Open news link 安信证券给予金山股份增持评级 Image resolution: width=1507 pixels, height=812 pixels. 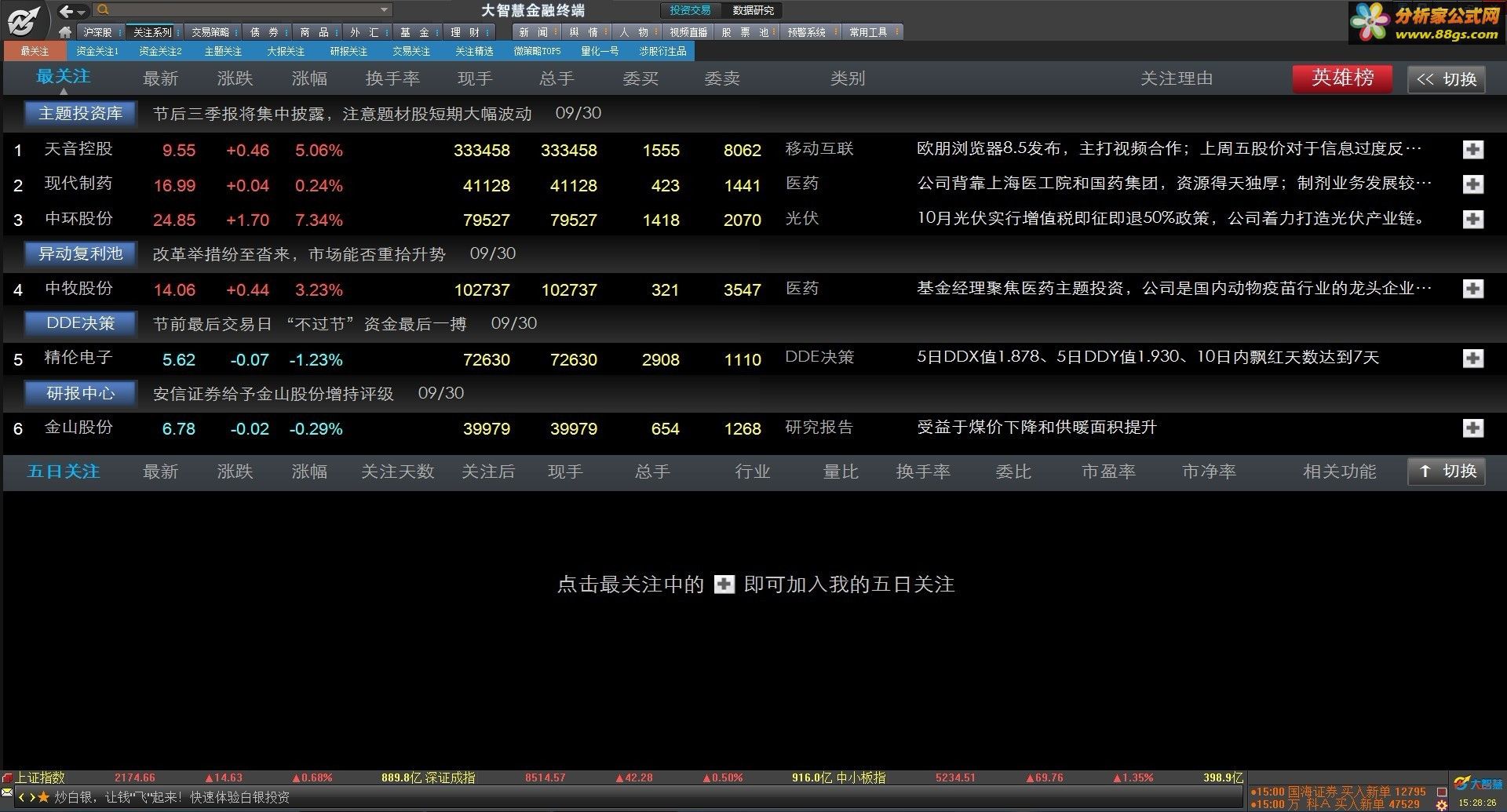[273, 393]
